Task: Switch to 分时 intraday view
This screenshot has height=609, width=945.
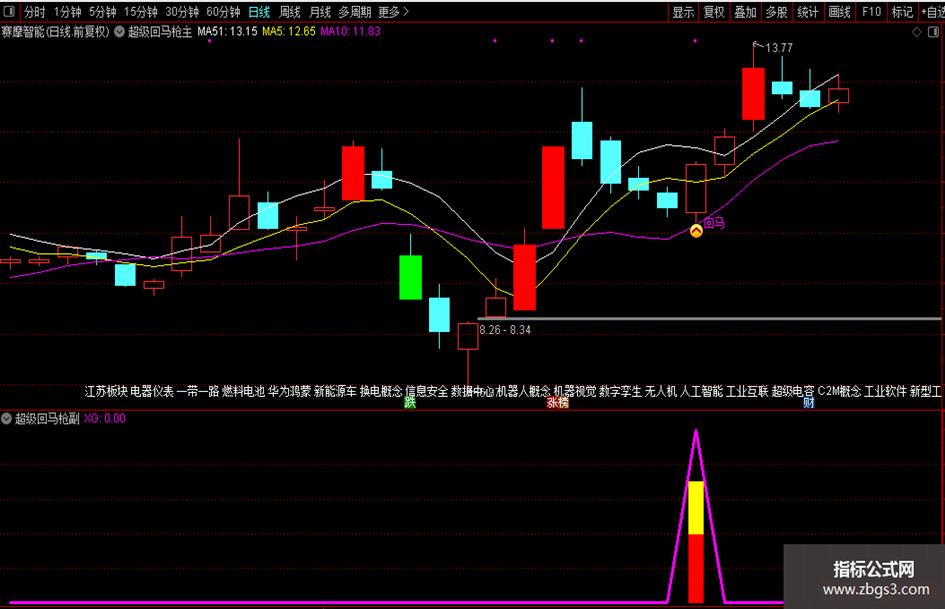Action: pos(34,12)
